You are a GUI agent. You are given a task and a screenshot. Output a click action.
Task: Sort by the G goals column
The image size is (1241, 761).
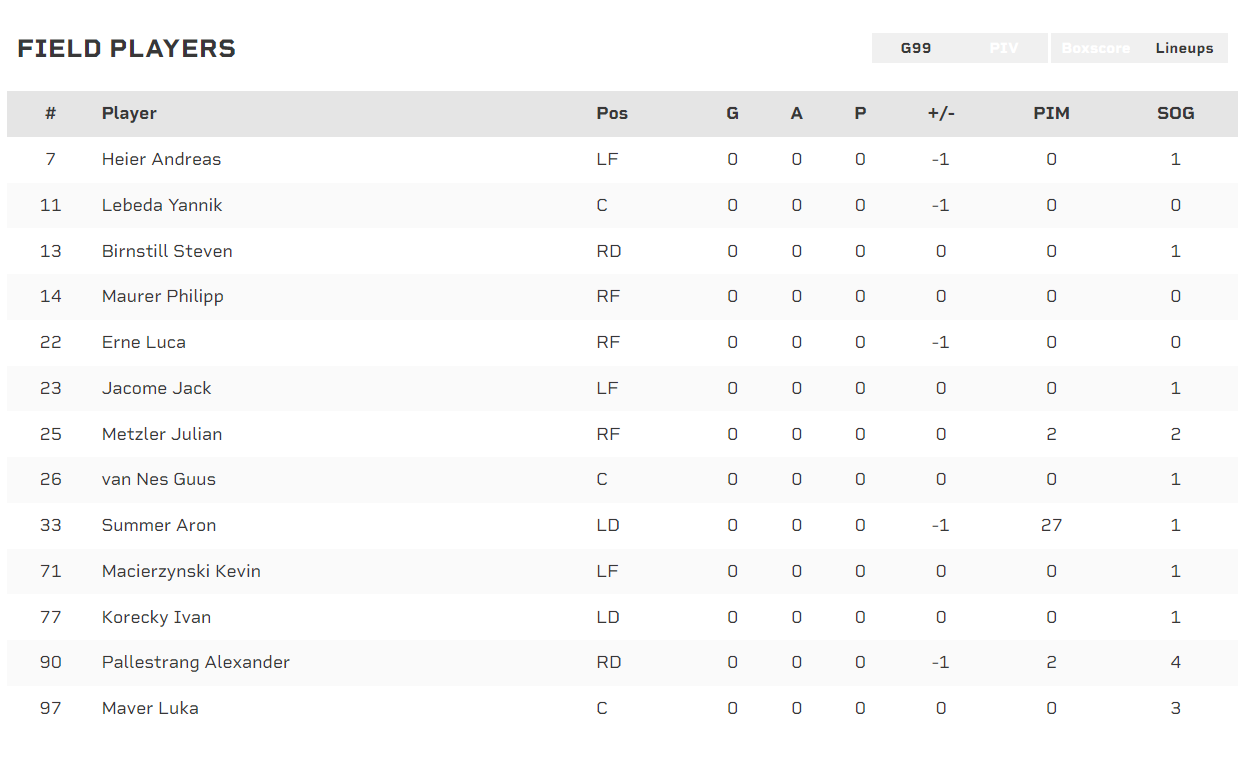coord(732,113)
